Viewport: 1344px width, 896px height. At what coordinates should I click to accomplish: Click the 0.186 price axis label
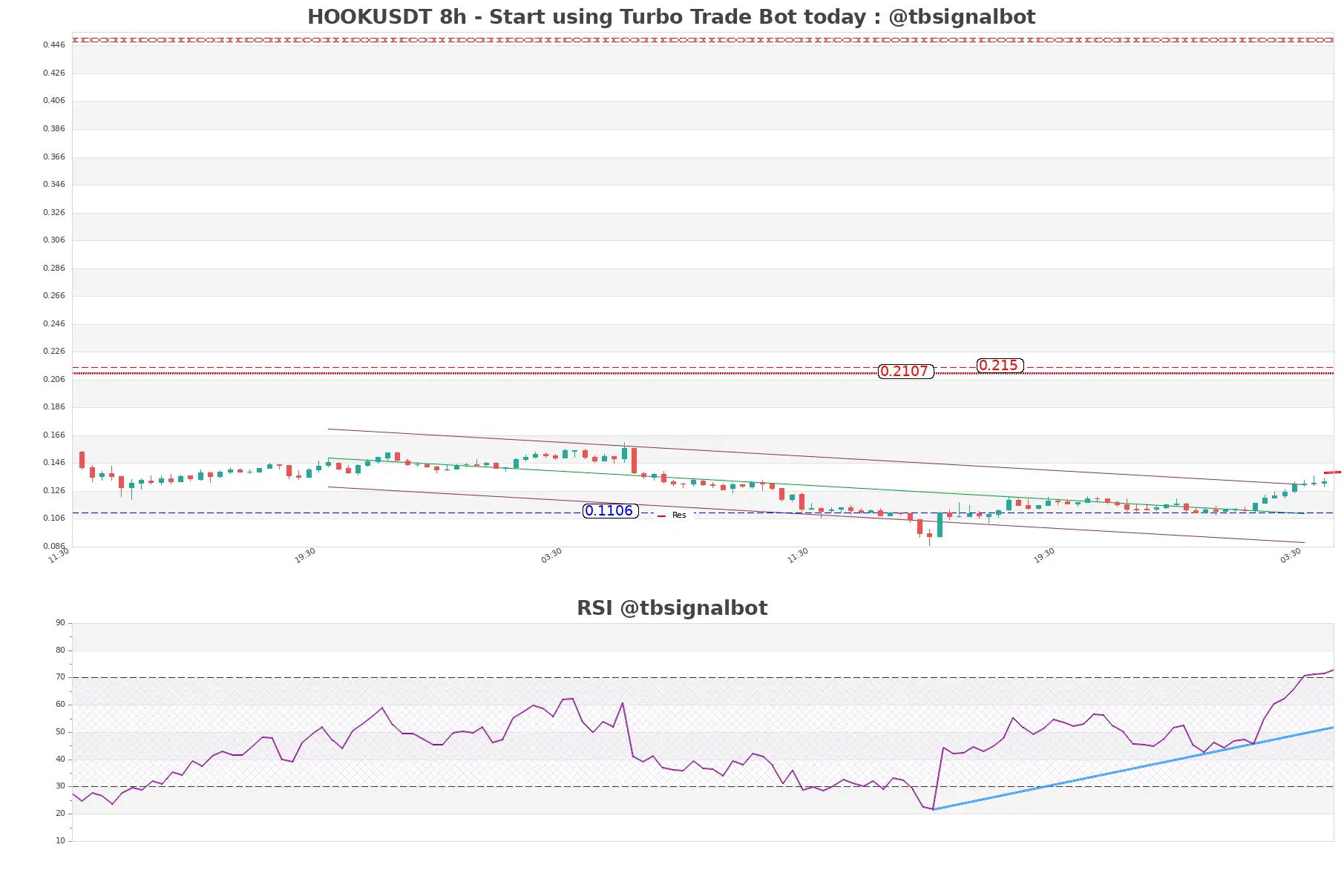(x=53, y=406)
